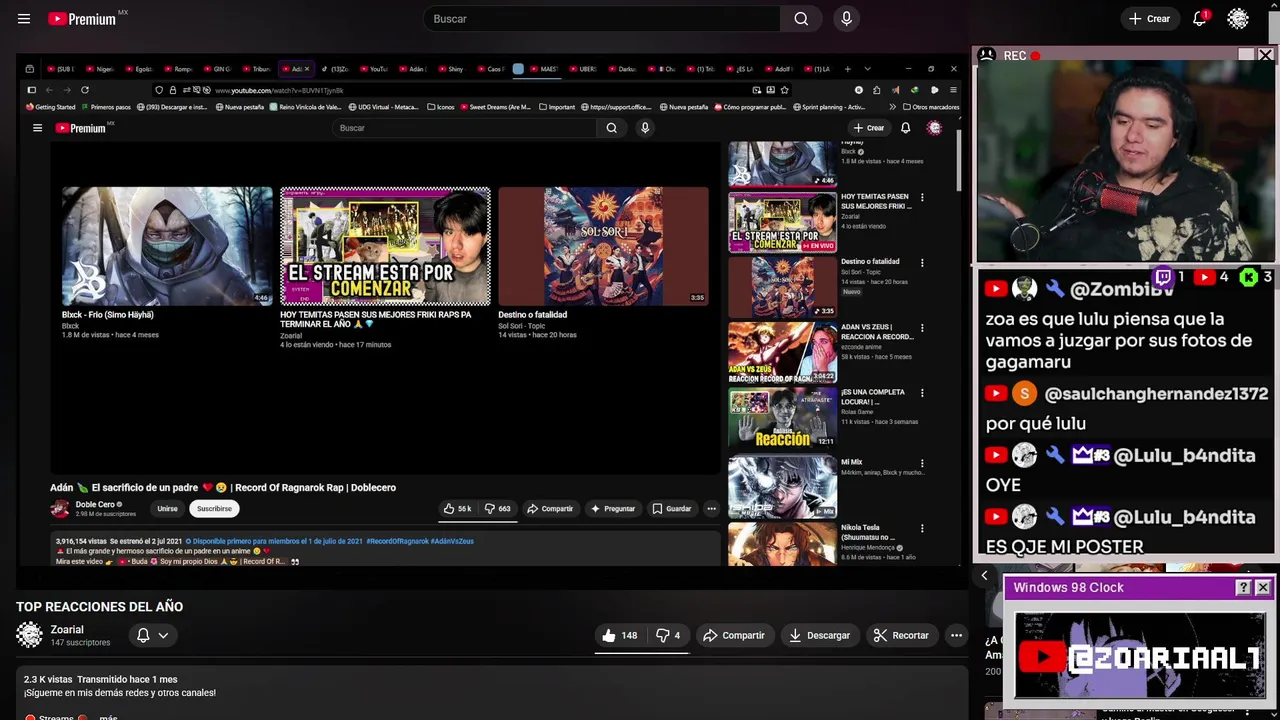This screenshot has height=720, width=1280.
Task: Bookmark page with star icon in address bar
Action: pyautogui.click(x=784, y=90)
